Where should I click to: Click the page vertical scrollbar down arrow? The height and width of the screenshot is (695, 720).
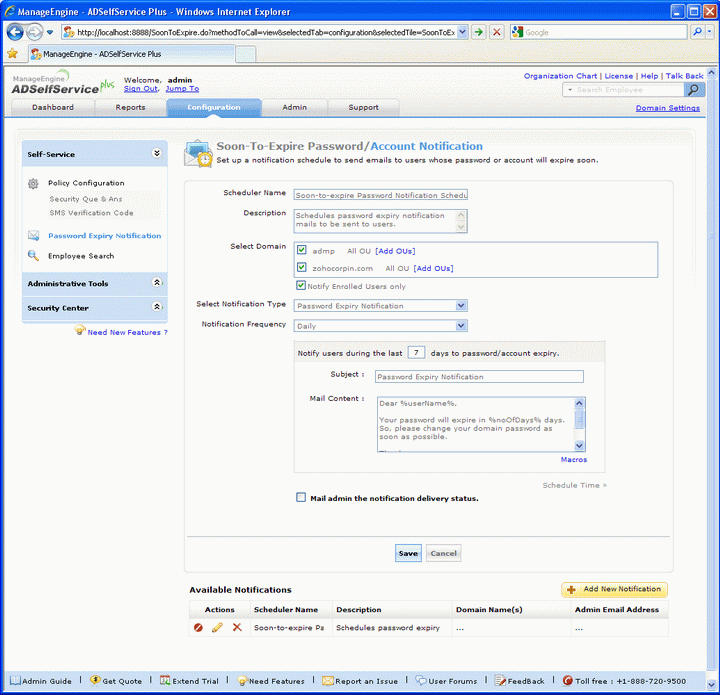[711, 684]
